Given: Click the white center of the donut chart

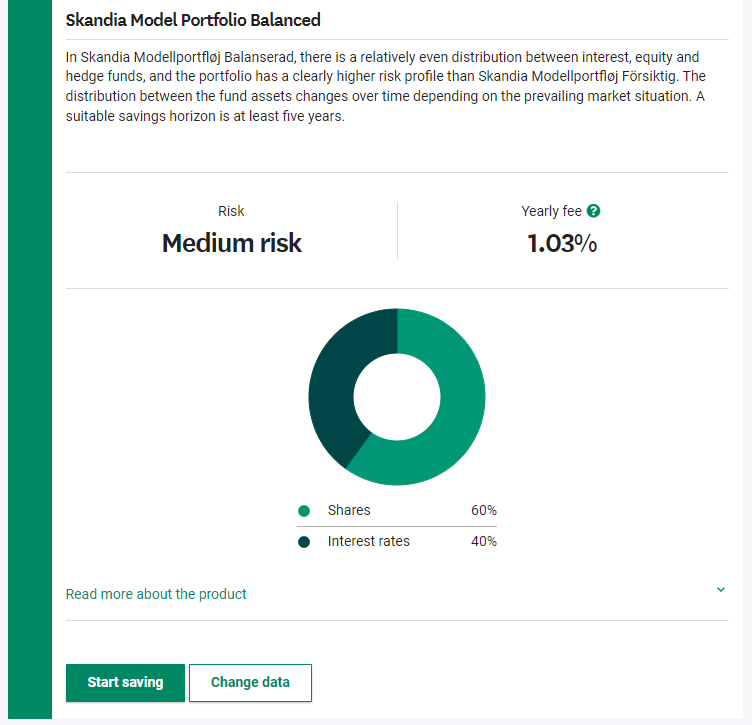Looking at the screenshot, I should pyautogui.click(x=397, y=396).
